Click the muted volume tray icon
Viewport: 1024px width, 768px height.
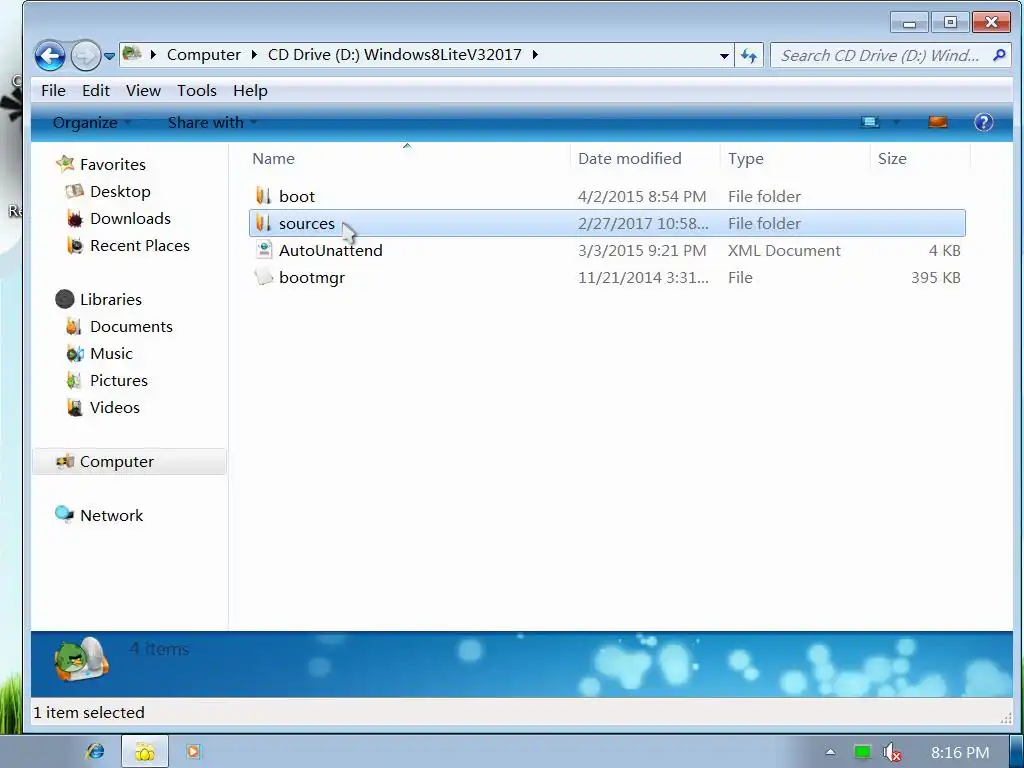click(x=891, y=752)
